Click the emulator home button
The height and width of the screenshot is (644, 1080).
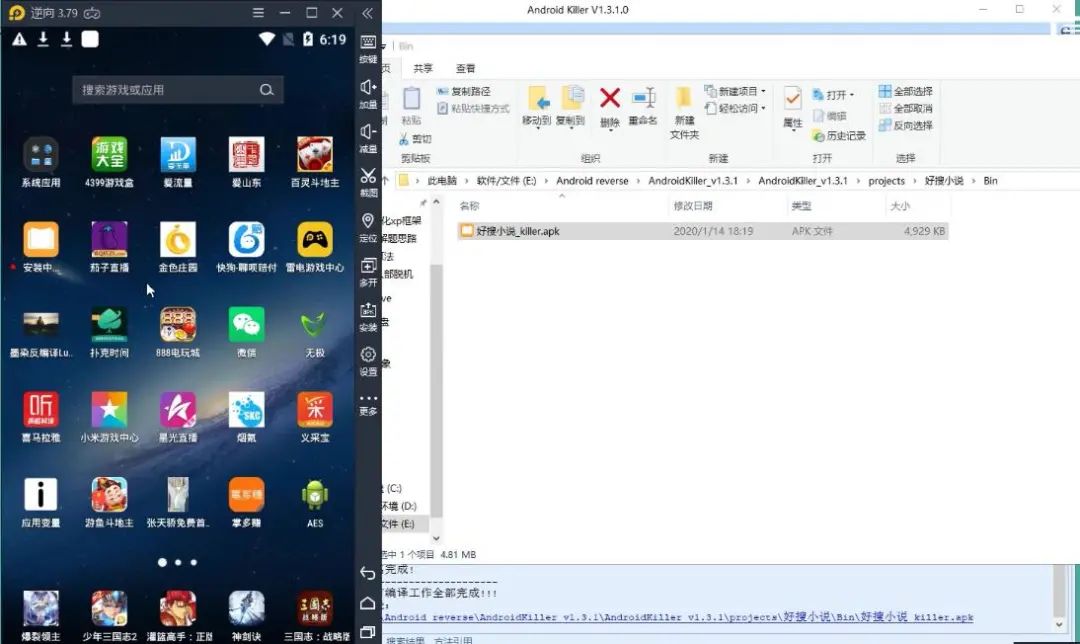(368, 603)
